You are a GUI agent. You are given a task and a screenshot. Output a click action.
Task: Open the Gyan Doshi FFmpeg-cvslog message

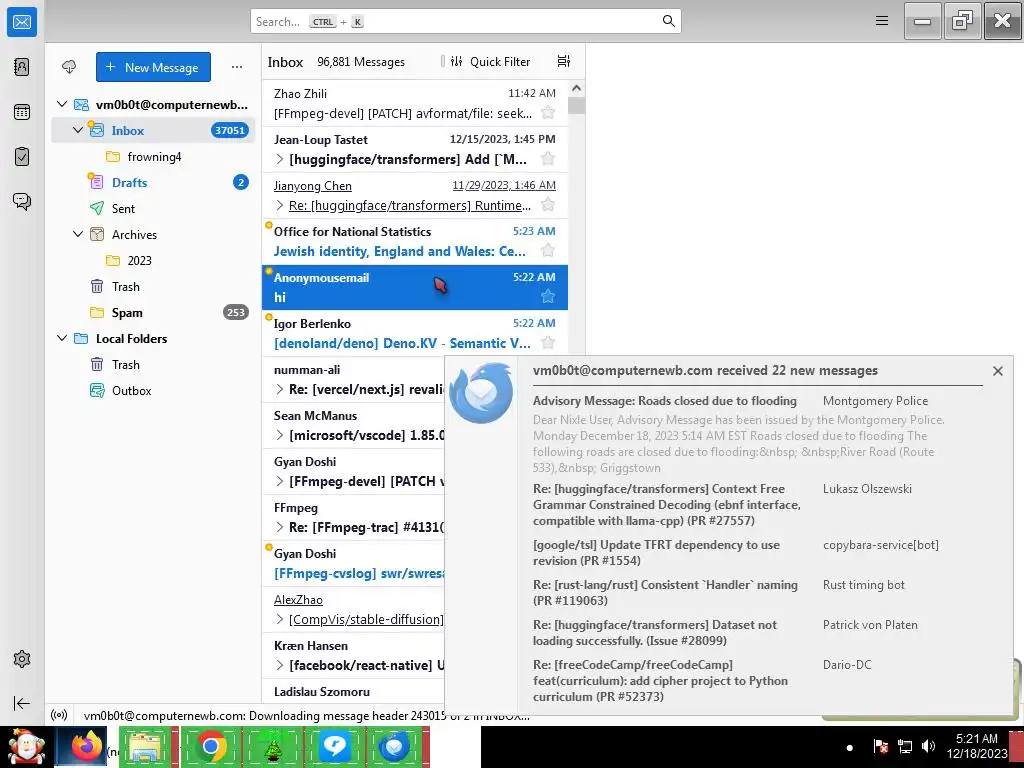pyautogui.click(x=353, y=564)
